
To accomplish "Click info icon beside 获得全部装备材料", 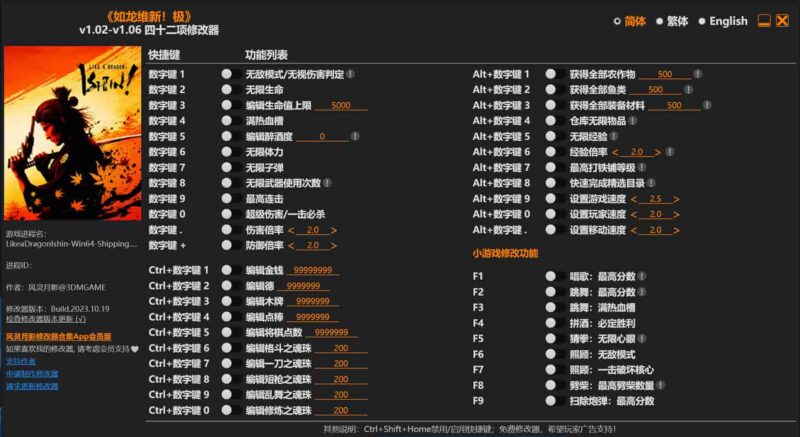I will pyautogui.click(x=707, y=105).
